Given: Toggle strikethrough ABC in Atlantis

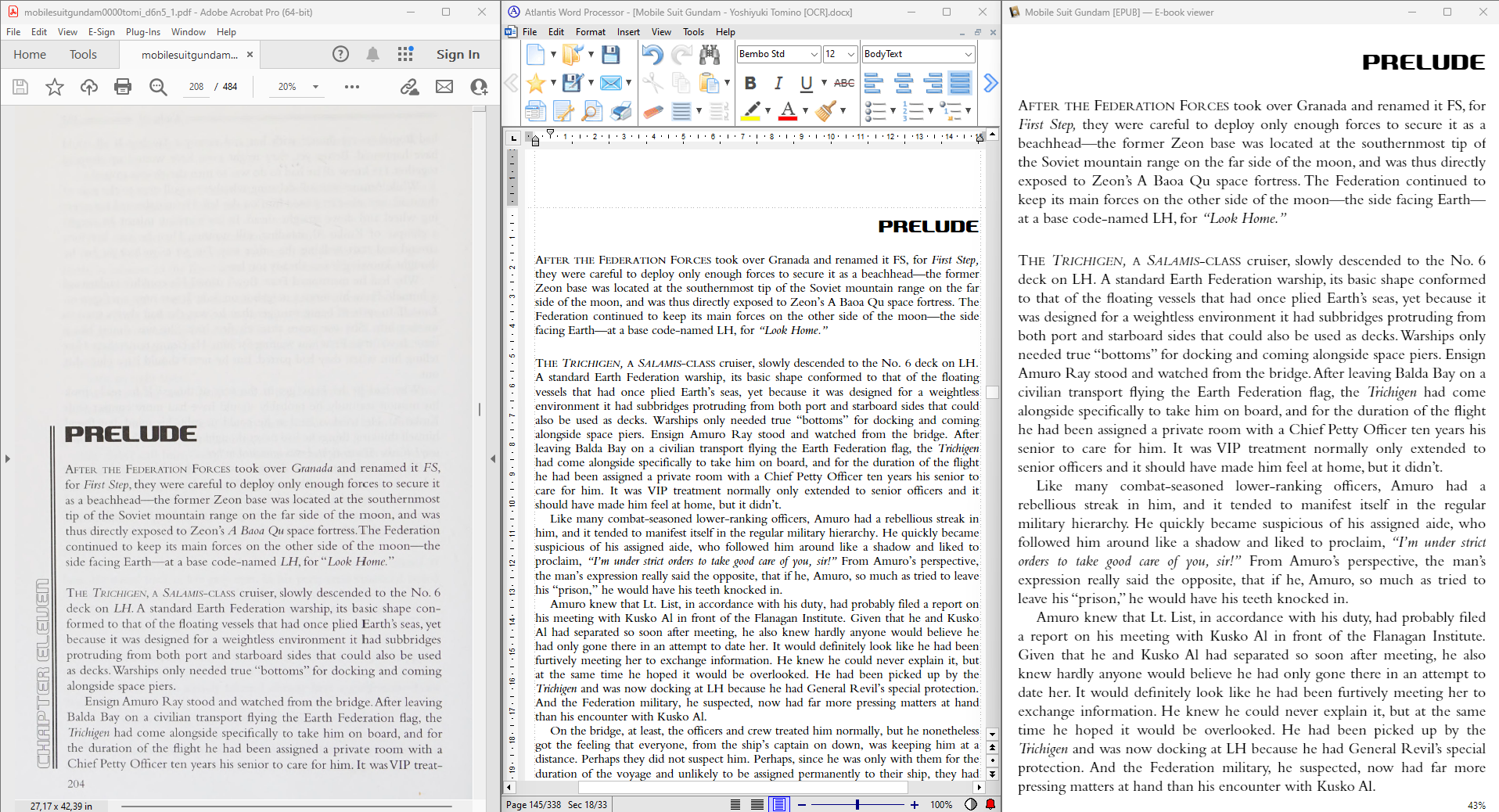Looking at the screenshot, I should [844, 83].
